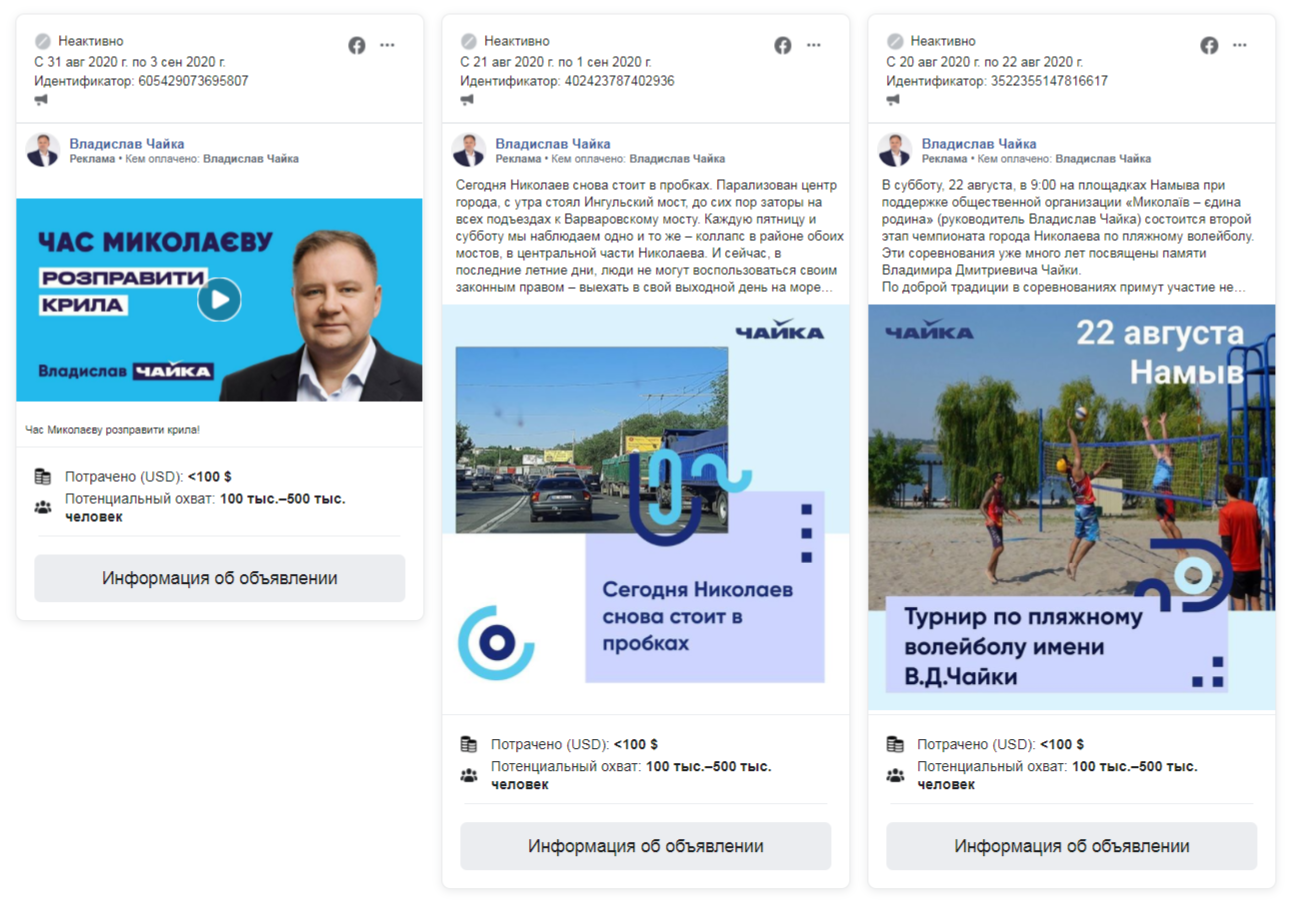
Task: Open Владислав Чайка page link in first ad
Action: click(x=127, y=144)
